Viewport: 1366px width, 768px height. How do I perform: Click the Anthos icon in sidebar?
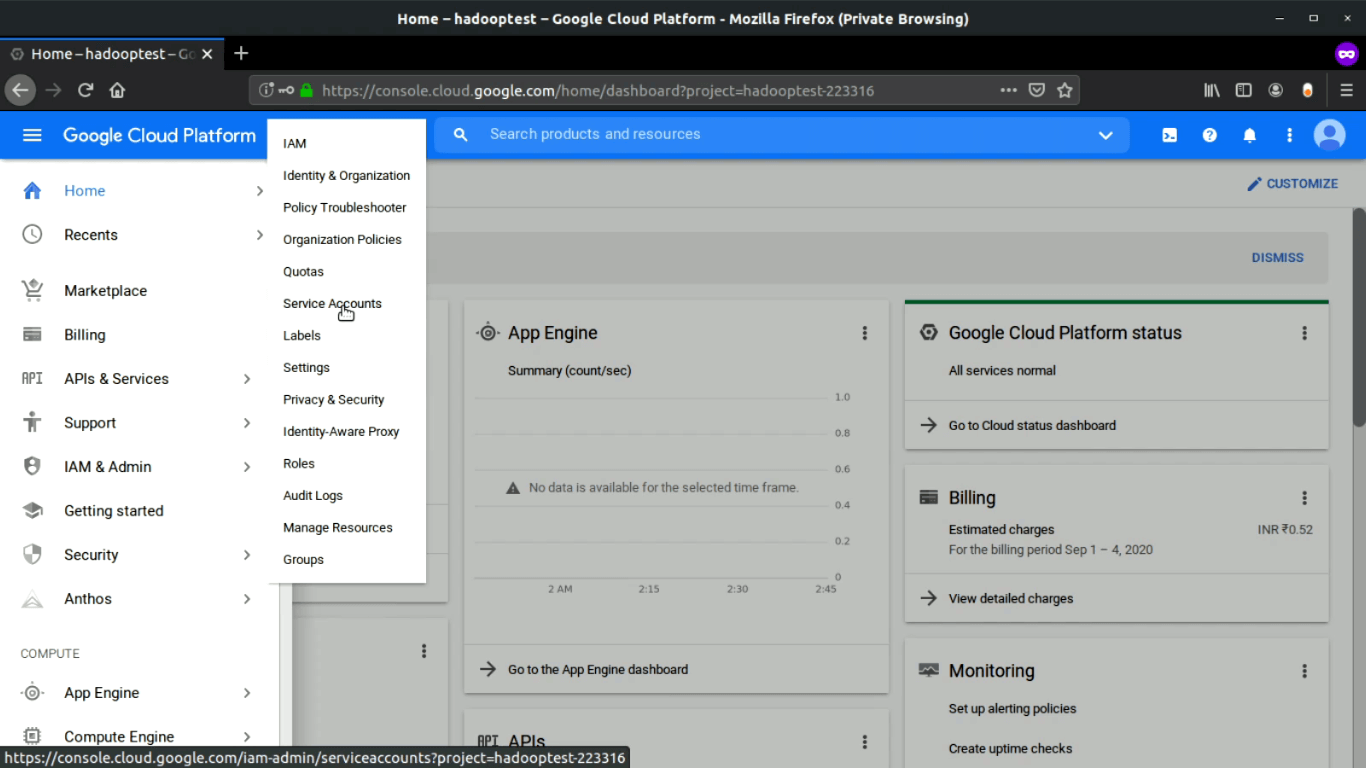click(32, 599)
